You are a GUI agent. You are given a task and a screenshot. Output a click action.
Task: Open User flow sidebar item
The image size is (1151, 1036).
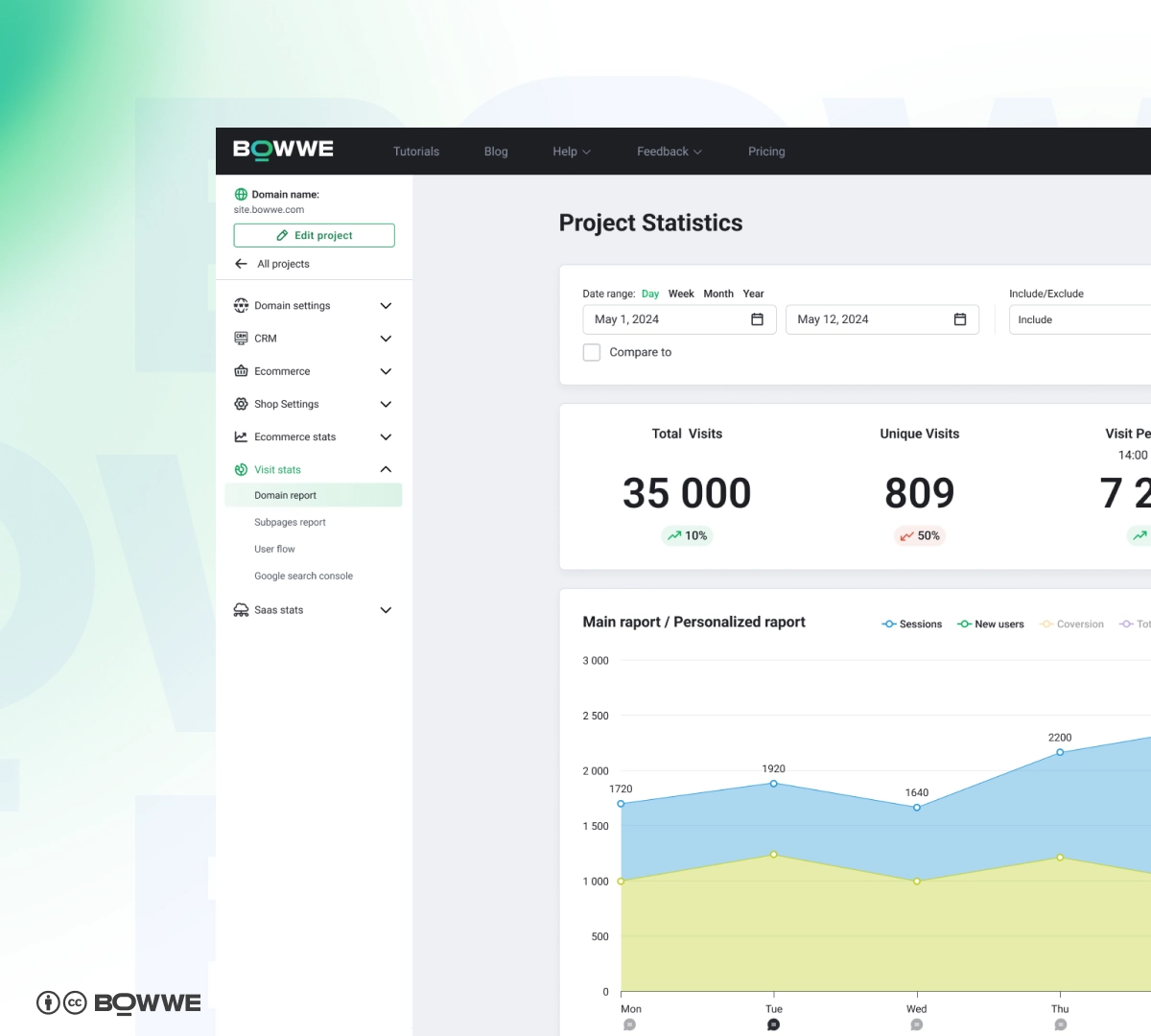(274, 549)
